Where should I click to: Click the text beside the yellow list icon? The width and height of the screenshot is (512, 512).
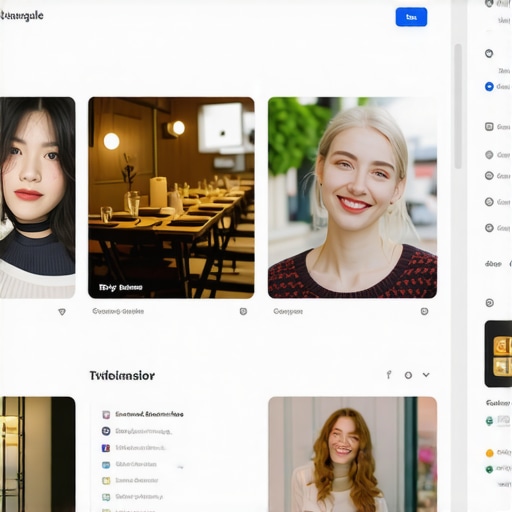(x=137, y=480)
